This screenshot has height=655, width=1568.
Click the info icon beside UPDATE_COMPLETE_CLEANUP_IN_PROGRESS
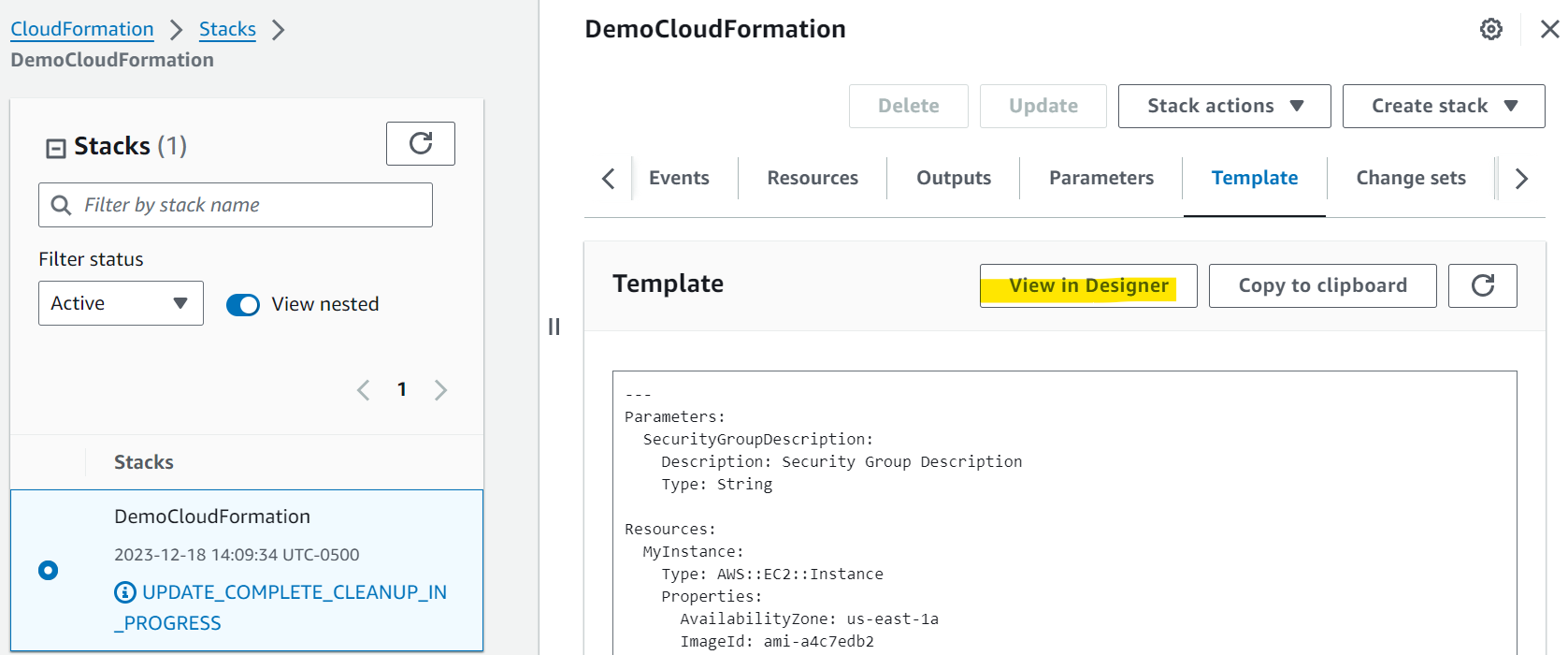point(124,592)
